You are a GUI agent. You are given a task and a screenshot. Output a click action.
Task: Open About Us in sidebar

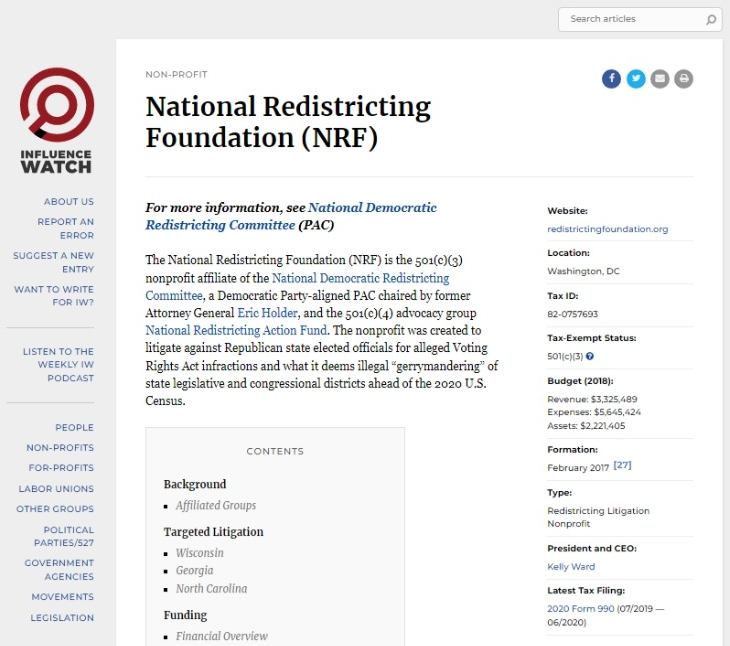tap(69, 202)
